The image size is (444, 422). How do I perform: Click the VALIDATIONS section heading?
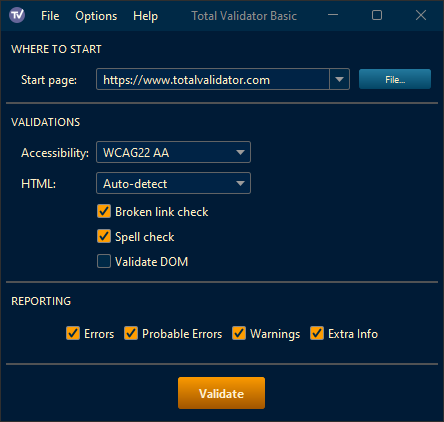46,122
